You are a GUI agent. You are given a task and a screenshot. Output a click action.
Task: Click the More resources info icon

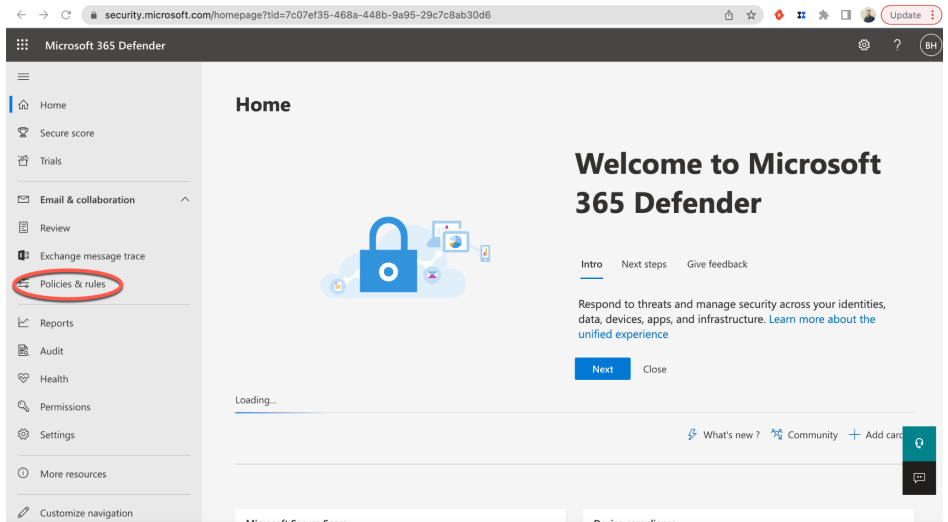pos(23,473)
